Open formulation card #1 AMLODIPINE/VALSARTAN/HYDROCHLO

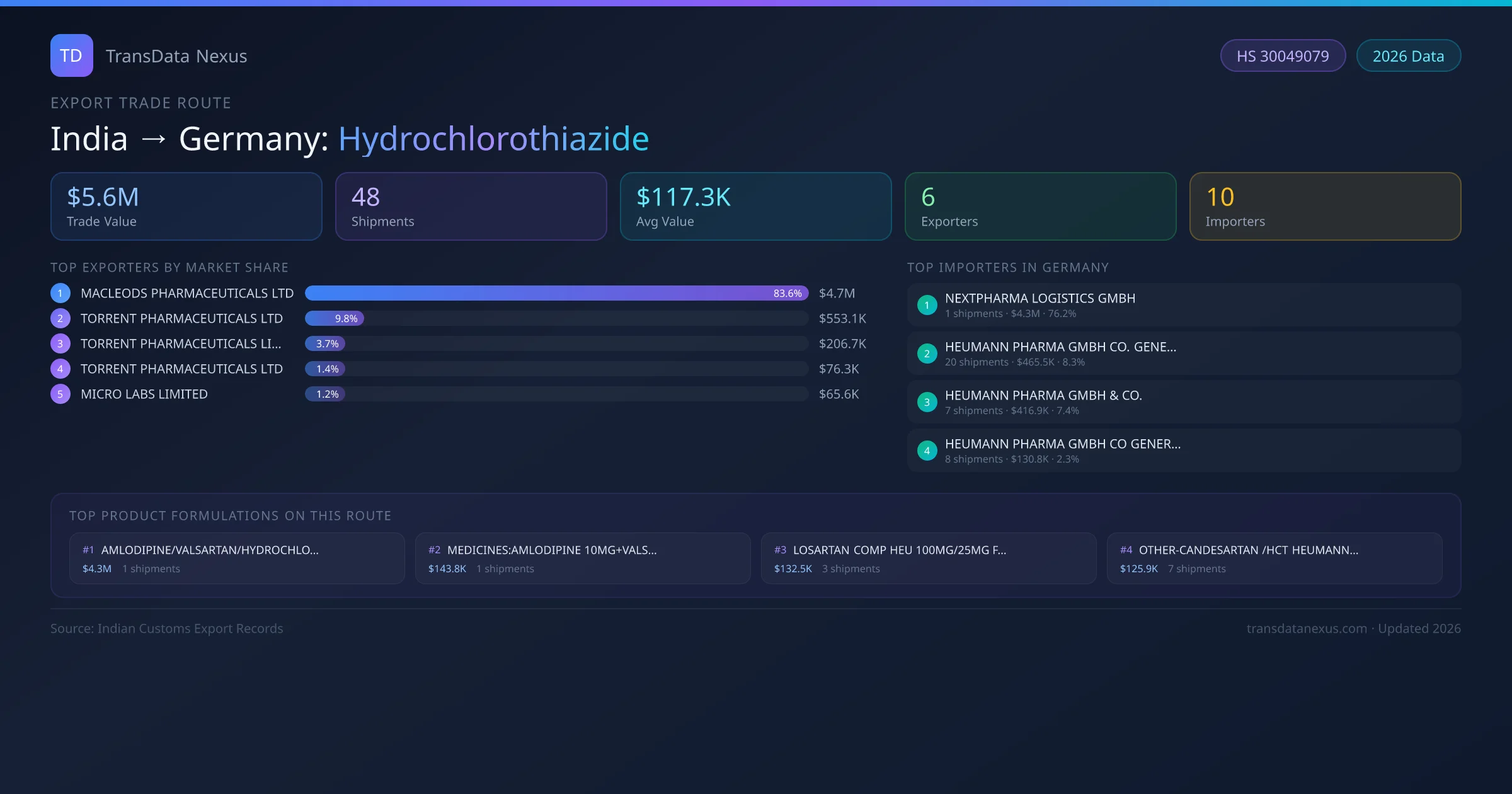pyautogui.click(x=237, y=558)
